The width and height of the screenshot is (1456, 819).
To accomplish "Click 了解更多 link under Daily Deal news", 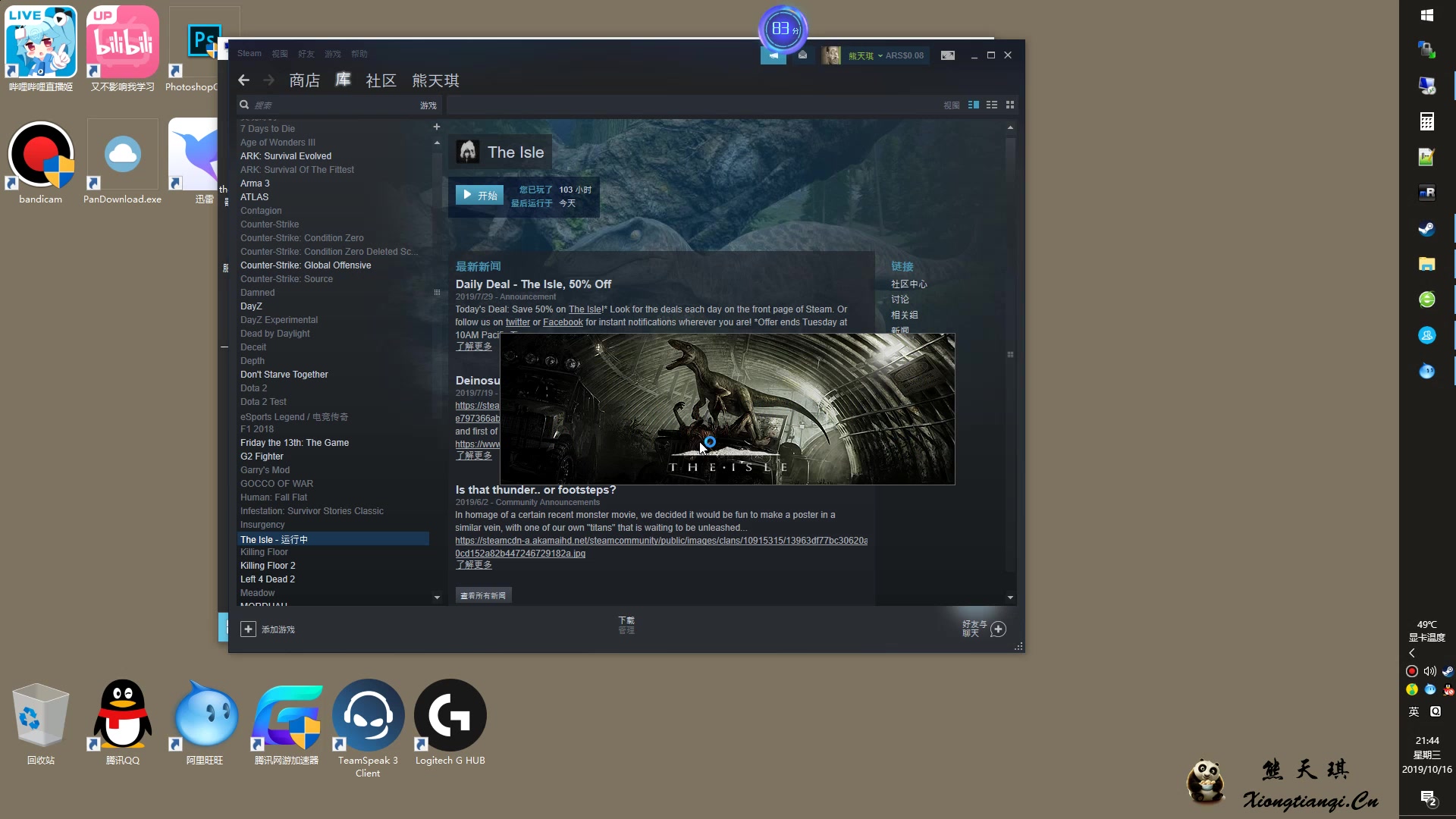I will (x=473, y=346).
